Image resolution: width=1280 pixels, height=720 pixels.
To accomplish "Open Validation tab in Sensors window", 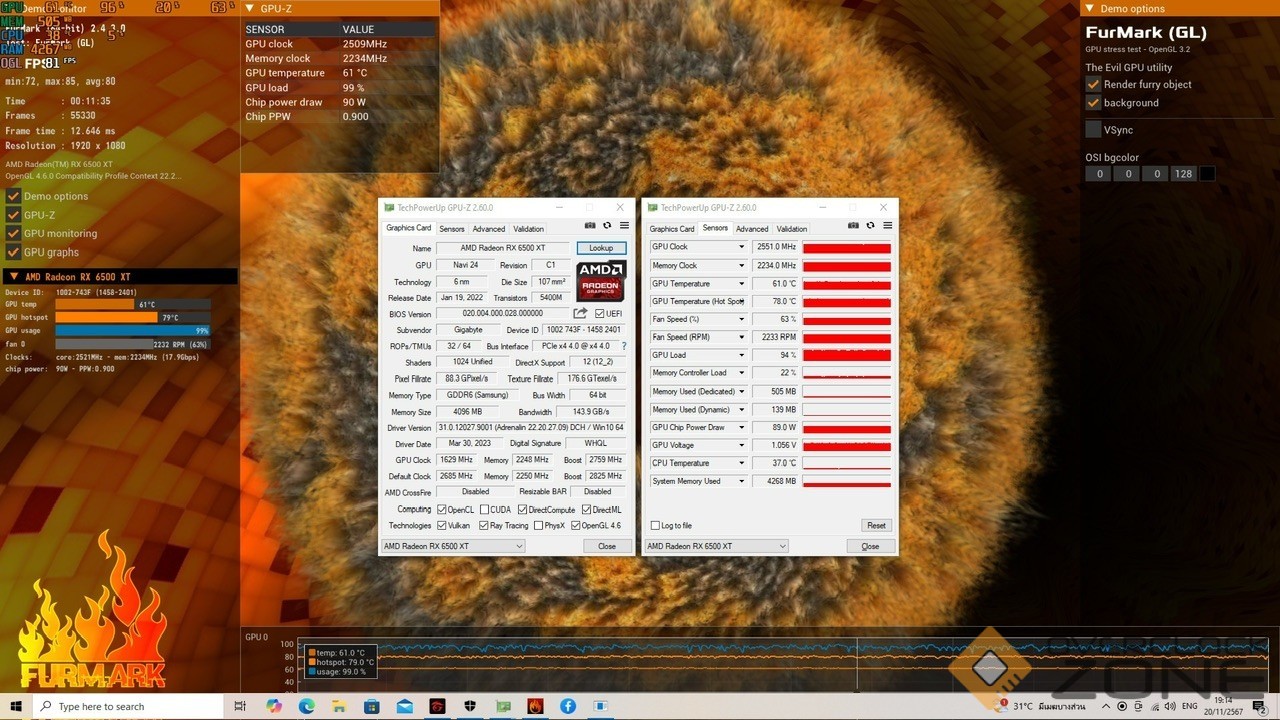I will 791,229.
